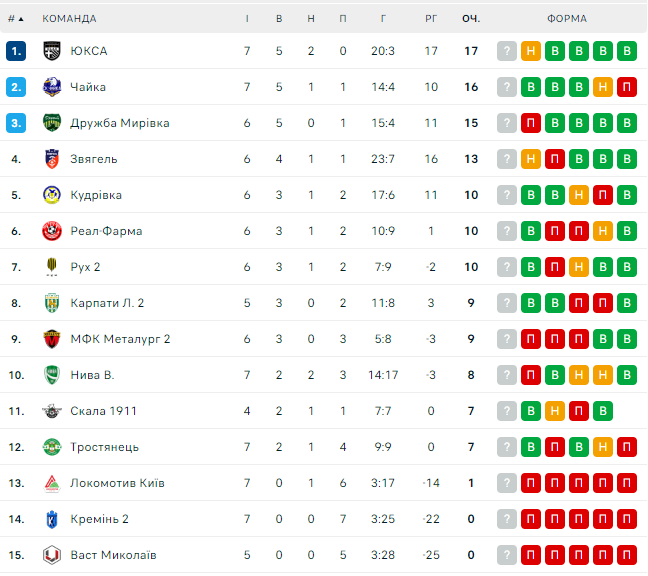
Task: Click the rank 3 position badge
Action: (16, 123)
